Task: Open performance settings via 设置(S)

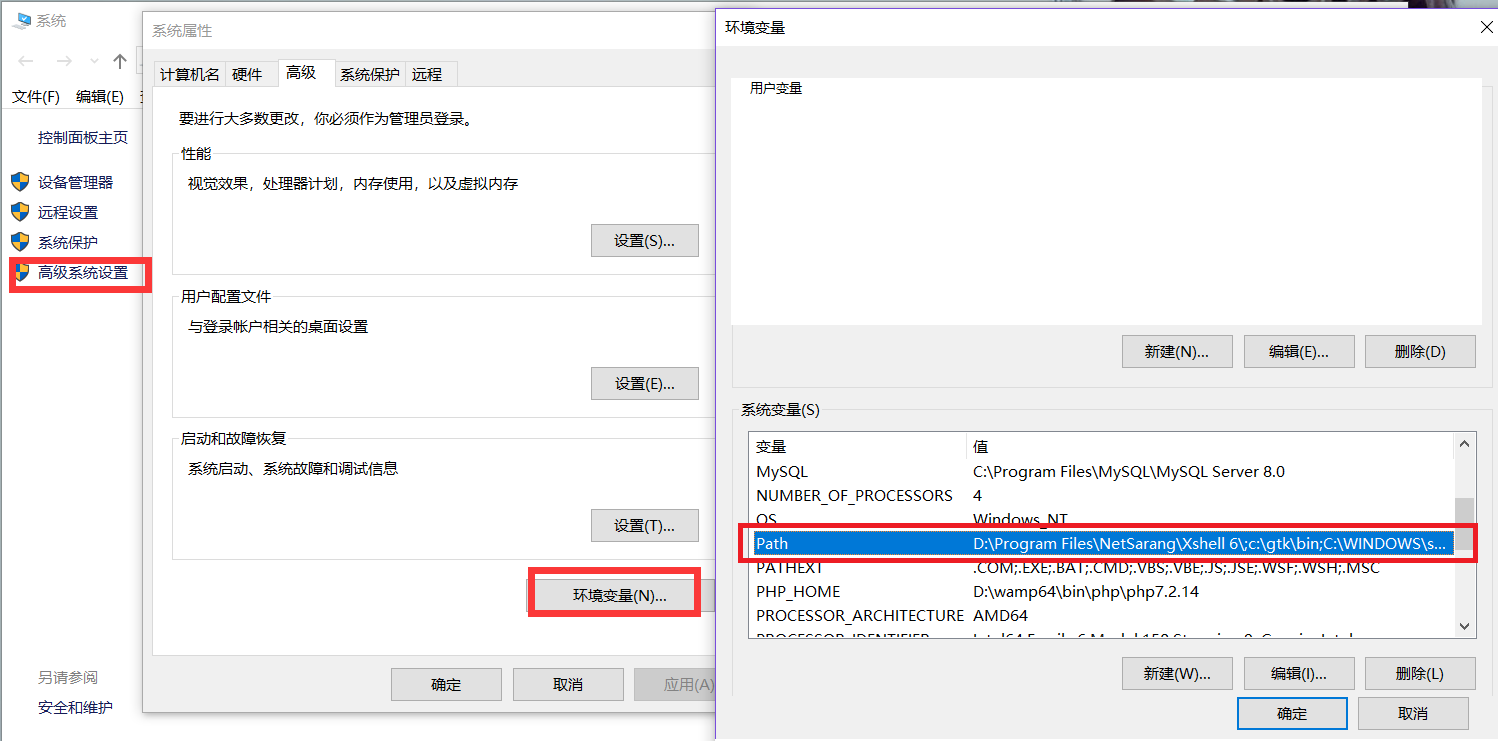Action: click(x=644, y=240)
